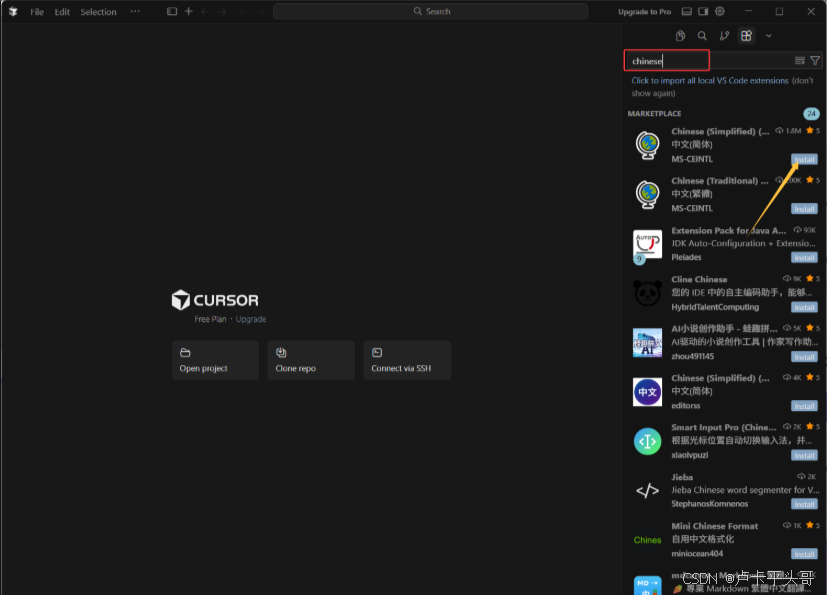This screenshot has width=827, height=595.
Task: Click Upgrade to Pro in title bar
Action: coord(645,12)
